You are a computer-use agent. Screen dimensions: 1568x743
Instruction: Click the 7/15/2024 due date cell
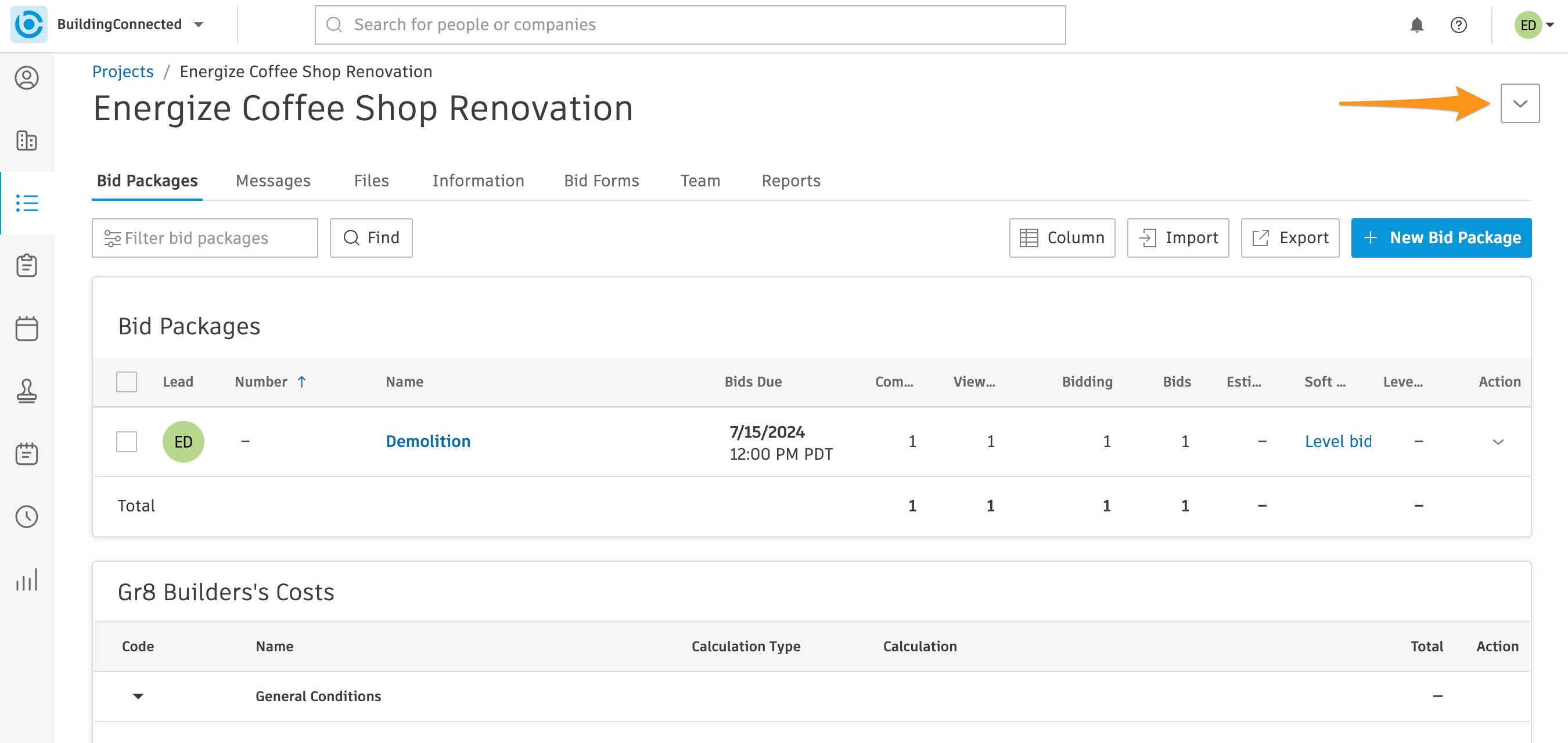coord(781,442)
